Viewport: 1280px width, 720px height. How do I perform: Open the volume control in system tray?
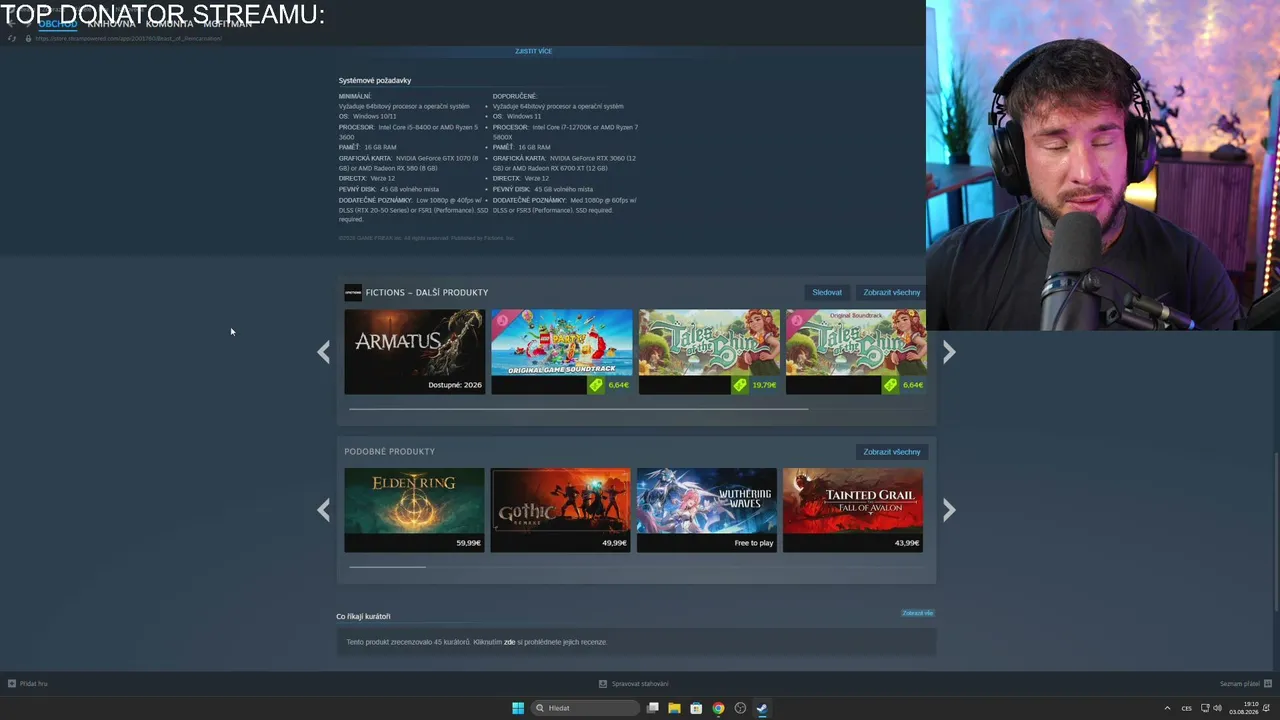(x=1217, y=708)
